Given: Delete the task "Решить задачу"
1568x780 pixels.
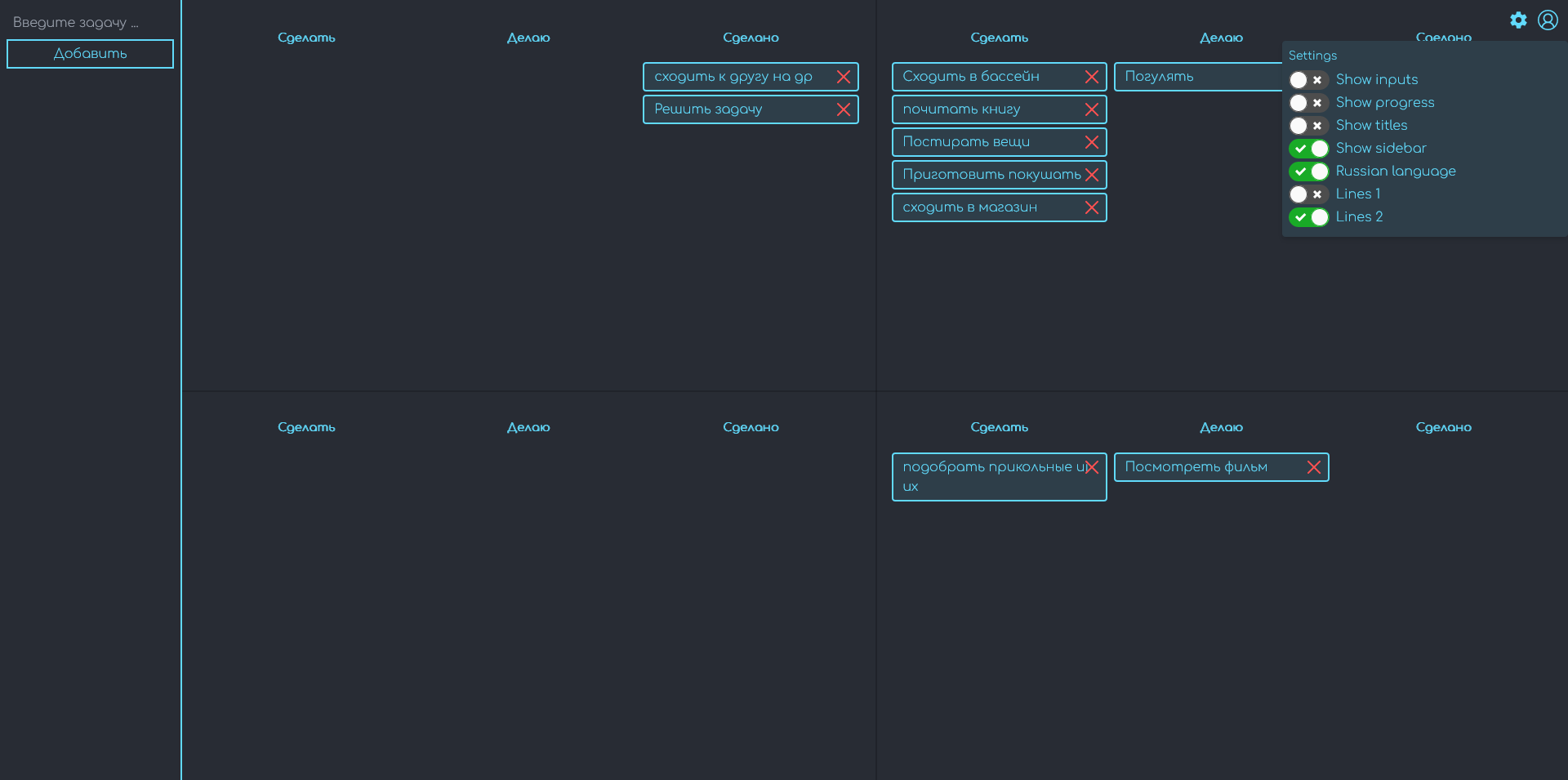Looking at the screenshot, I should click(x=844, y=109).
